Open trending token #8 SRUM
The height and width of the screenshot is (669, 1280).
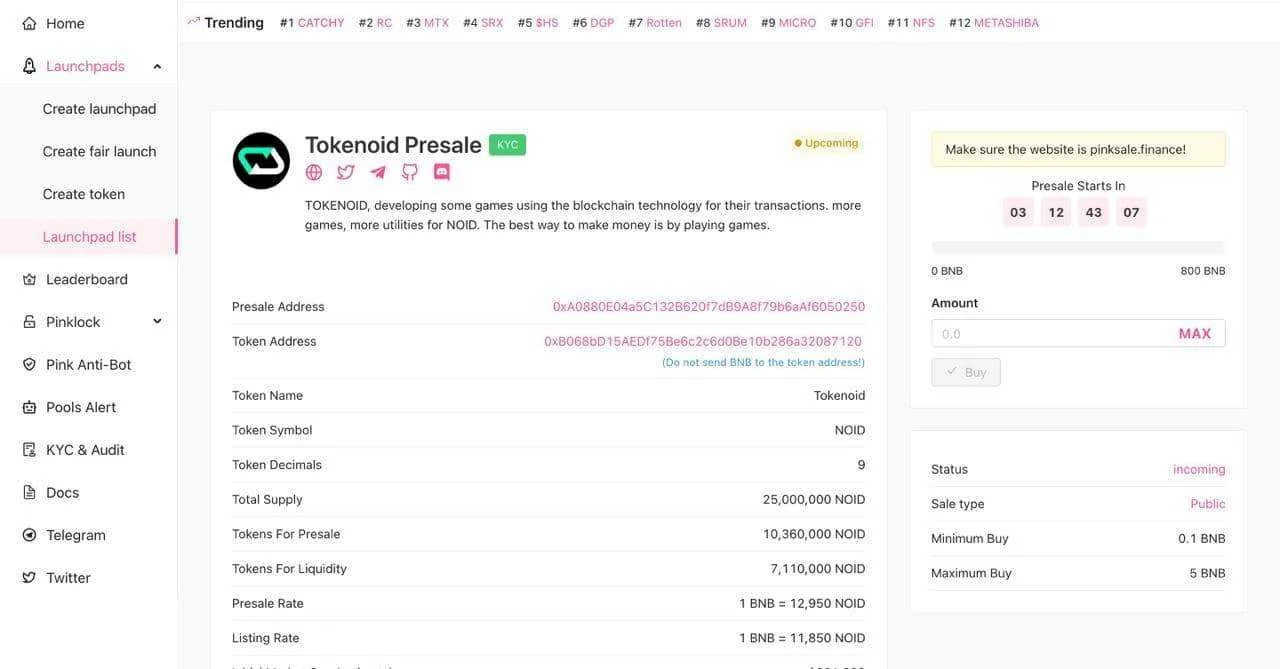click(x=721, y=23)
